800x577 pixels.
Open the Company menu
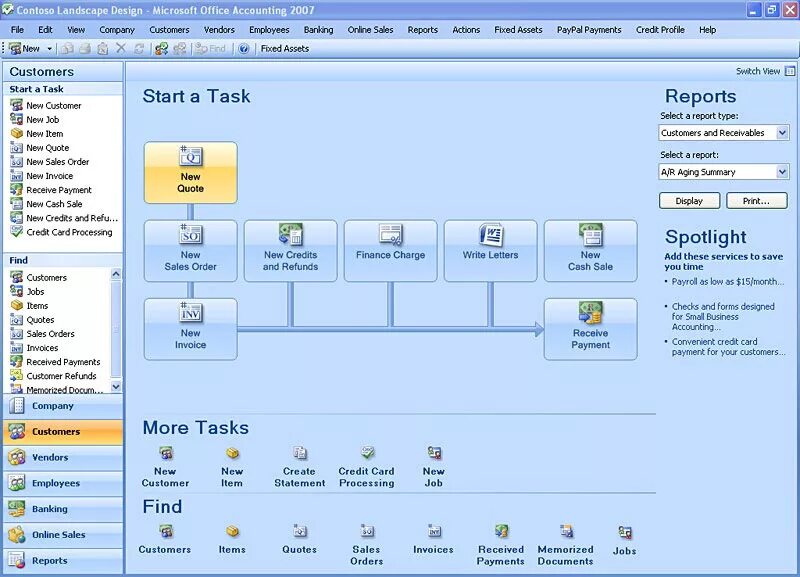click(117, 30)
